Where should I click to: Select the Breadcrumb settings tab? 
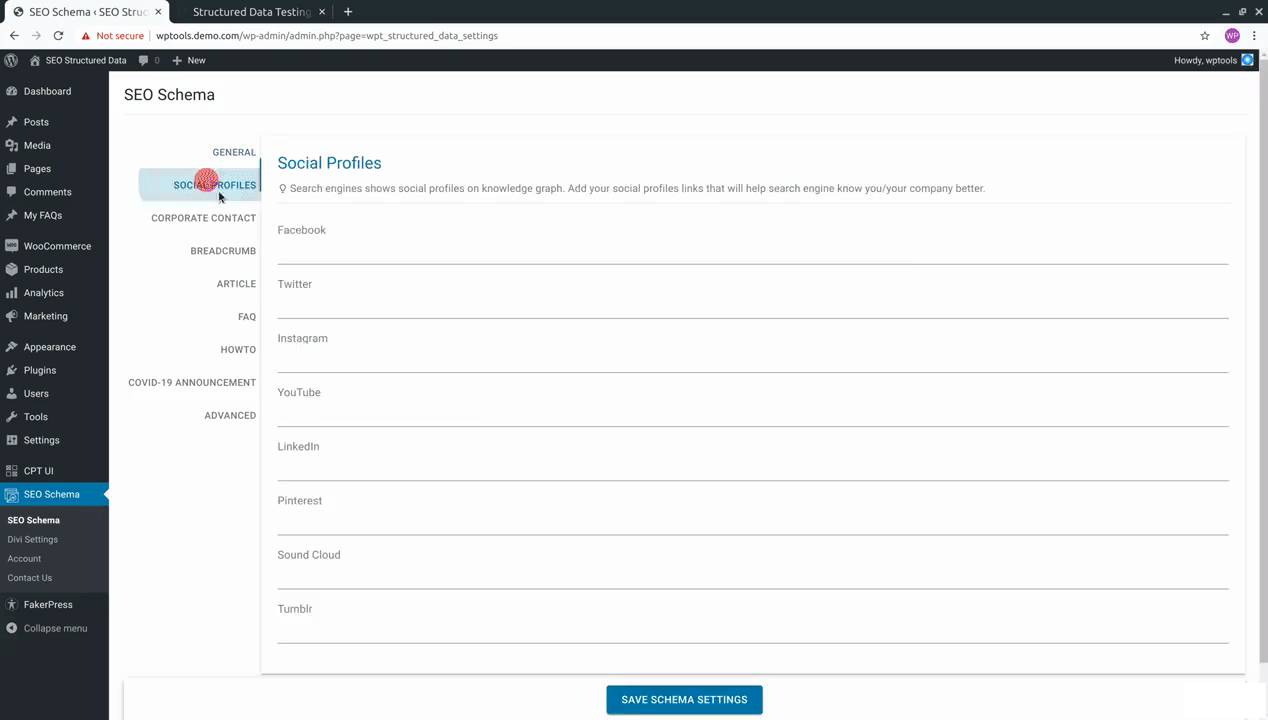[x=223, y=251]
